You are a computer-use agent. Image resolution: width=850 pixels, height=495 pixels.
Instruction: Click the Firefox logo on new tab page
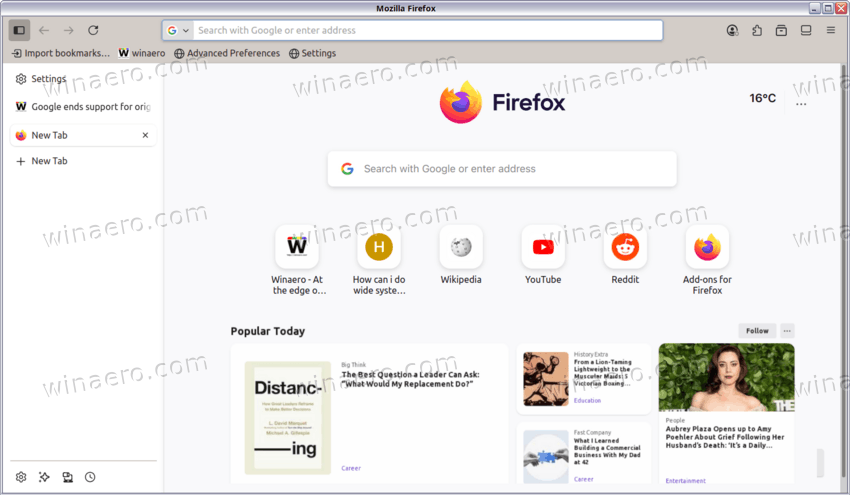(502, 102)
